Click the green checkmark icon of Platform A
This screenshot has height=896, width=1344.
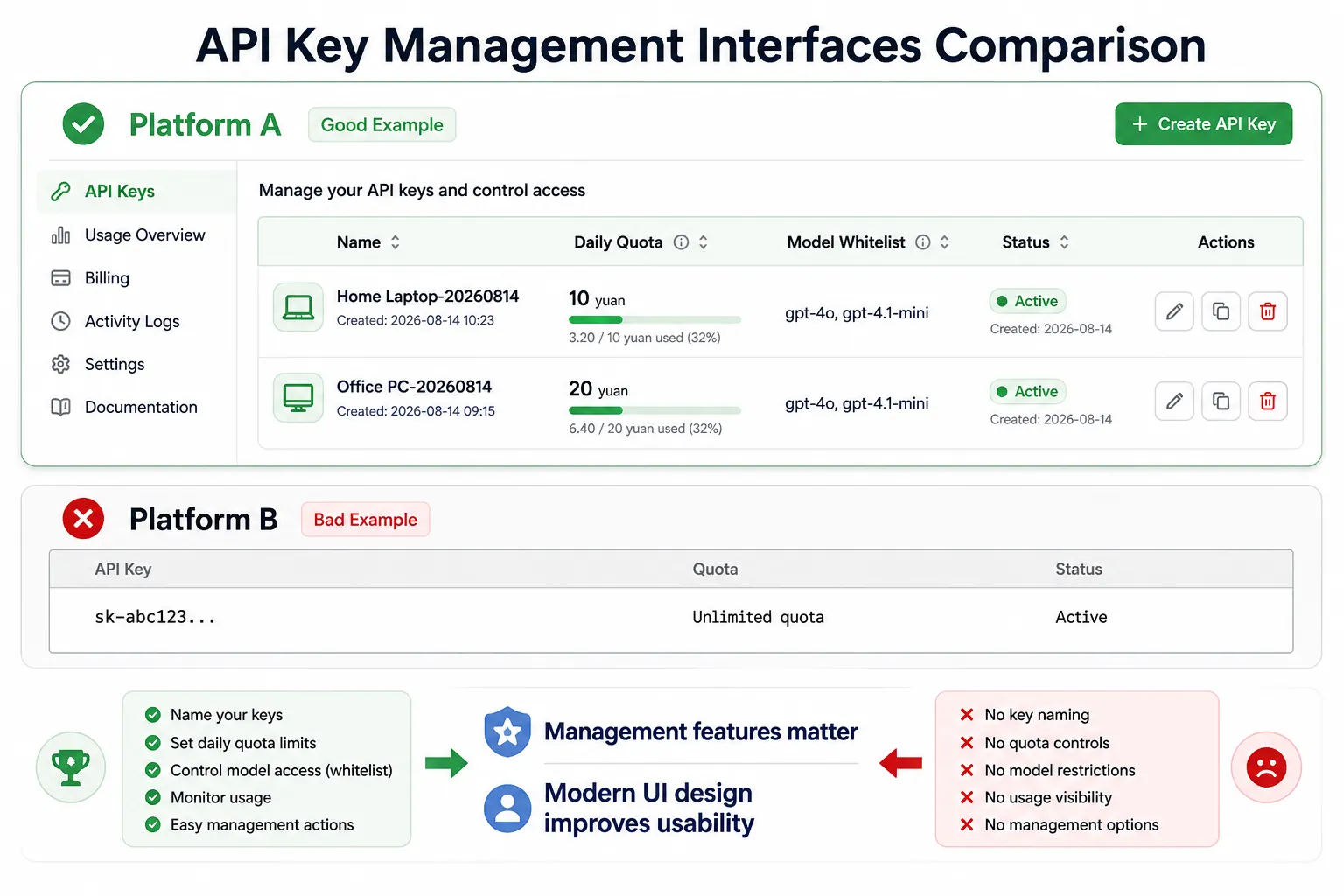(83, 124)
